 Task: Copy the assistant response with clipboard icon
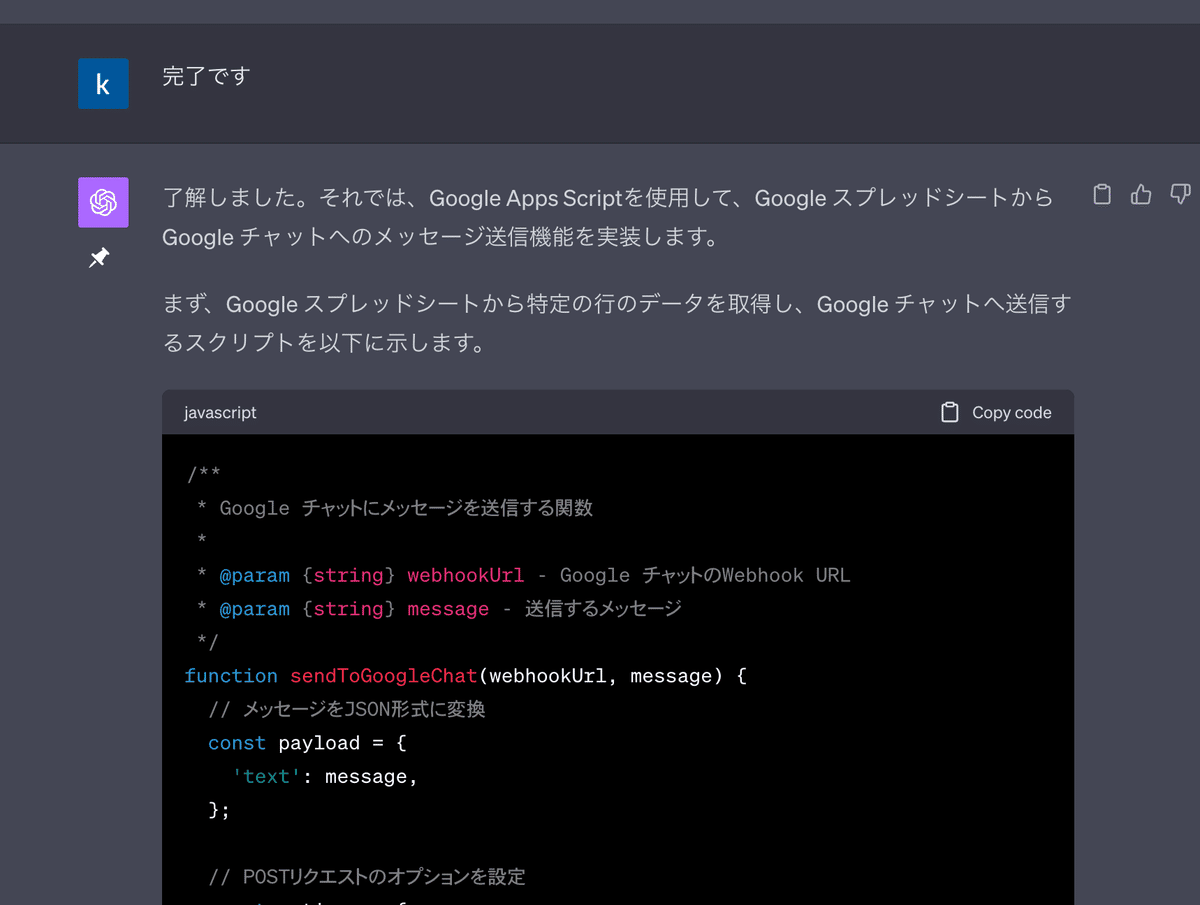(1102, 194)
